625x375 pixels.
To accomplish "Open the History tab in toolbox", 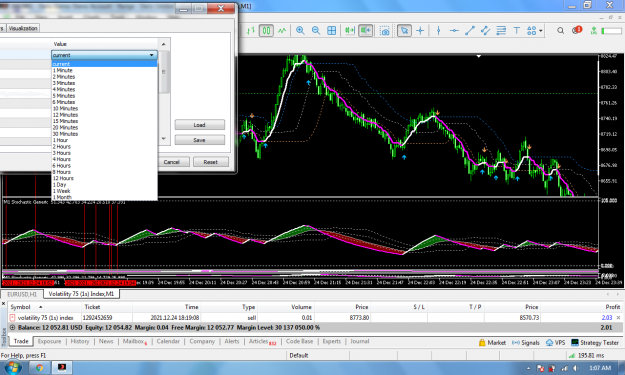I will point(80,342).
